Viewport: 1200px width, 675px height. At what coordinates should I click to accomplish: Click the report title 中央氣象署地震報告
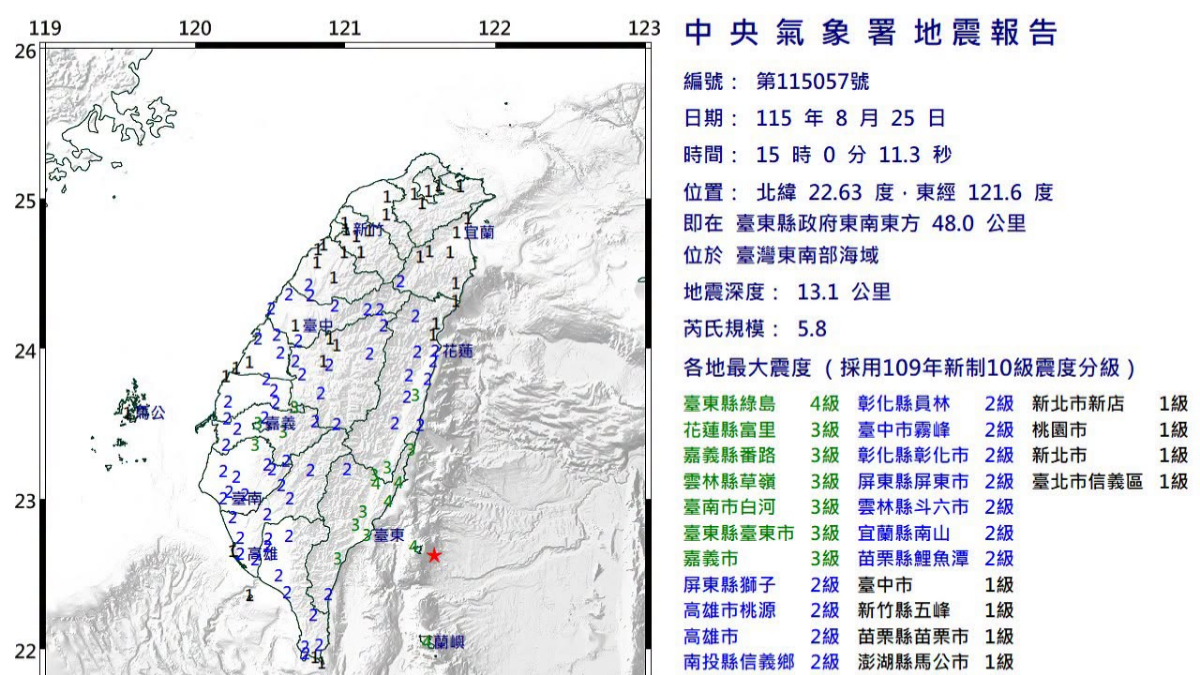pyautogui.click(x=870, y=33)
